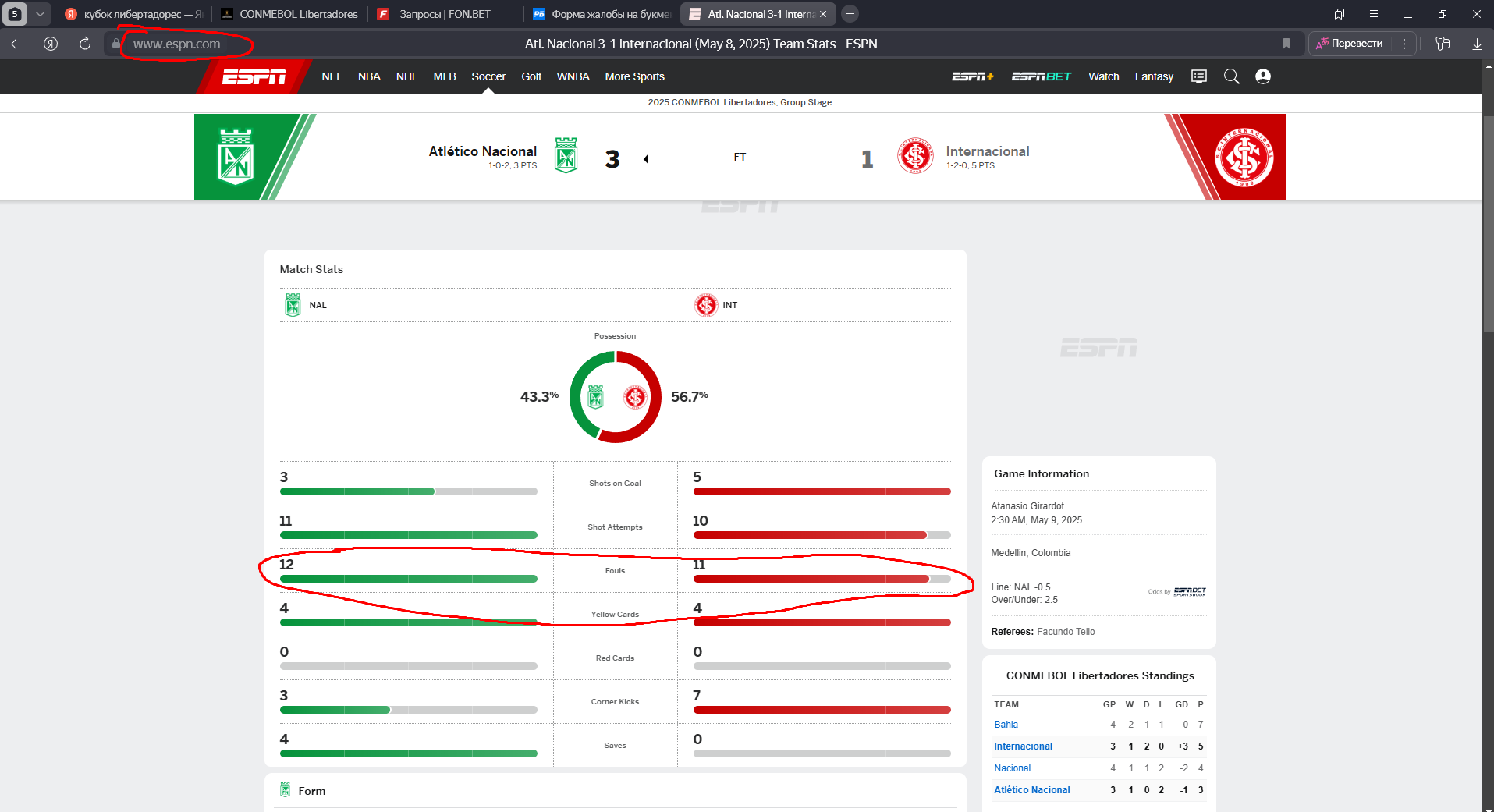Open Nacional in standings table

pos(1012,768)
